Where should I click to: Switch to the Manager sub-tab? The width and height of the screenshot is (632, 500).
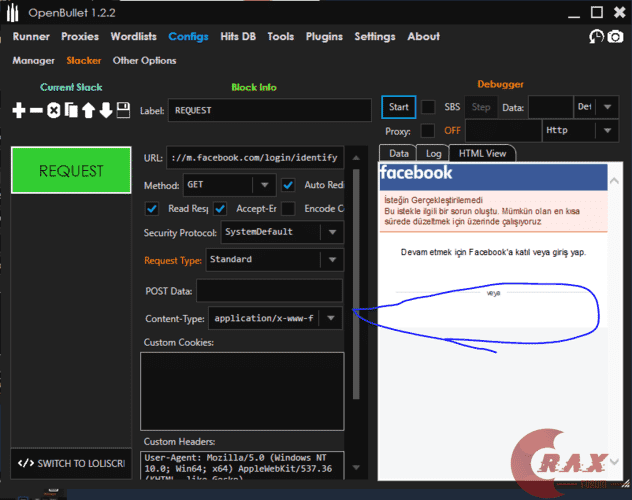pos(33,61)
